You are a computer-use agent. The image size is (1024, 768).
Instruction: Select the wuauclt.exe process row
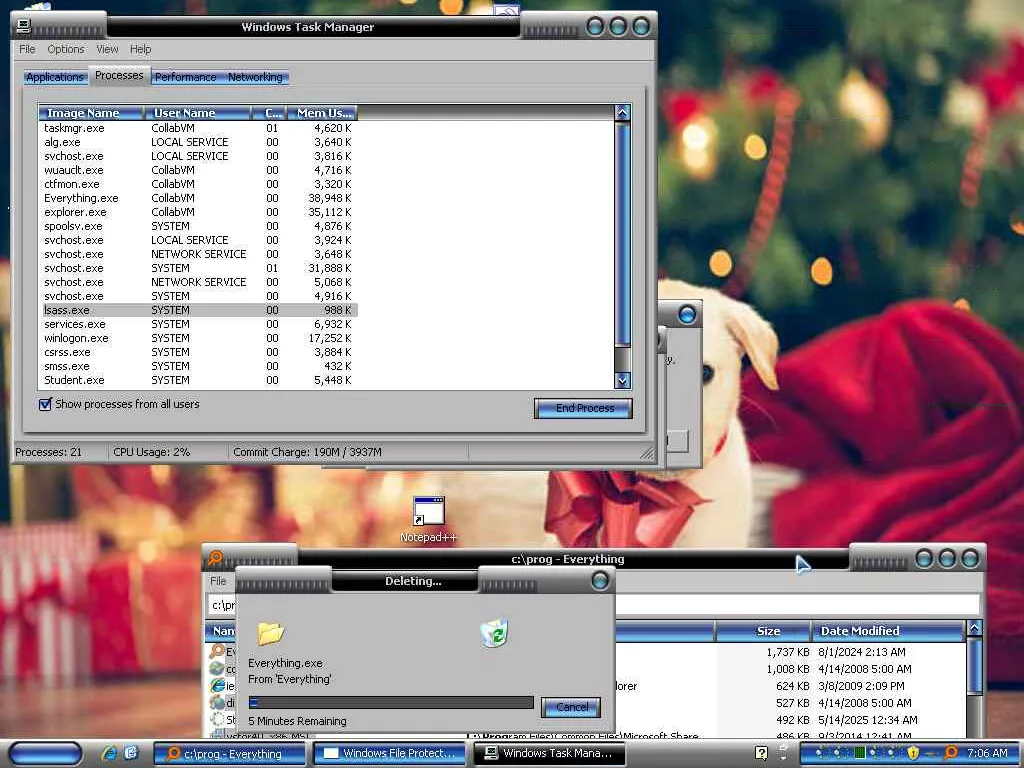click(x=198, y=170)
